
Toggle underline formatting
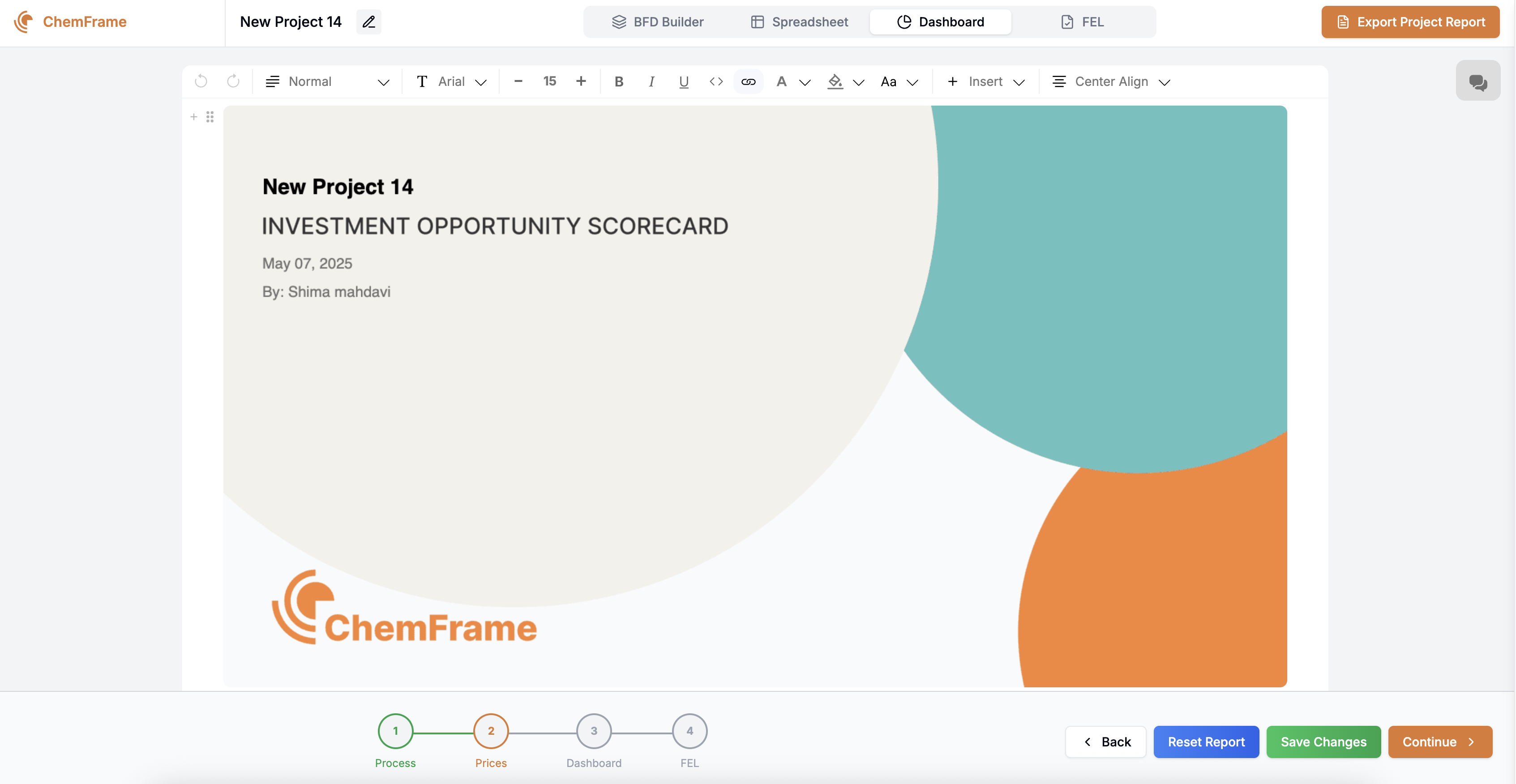pos(683,81)
